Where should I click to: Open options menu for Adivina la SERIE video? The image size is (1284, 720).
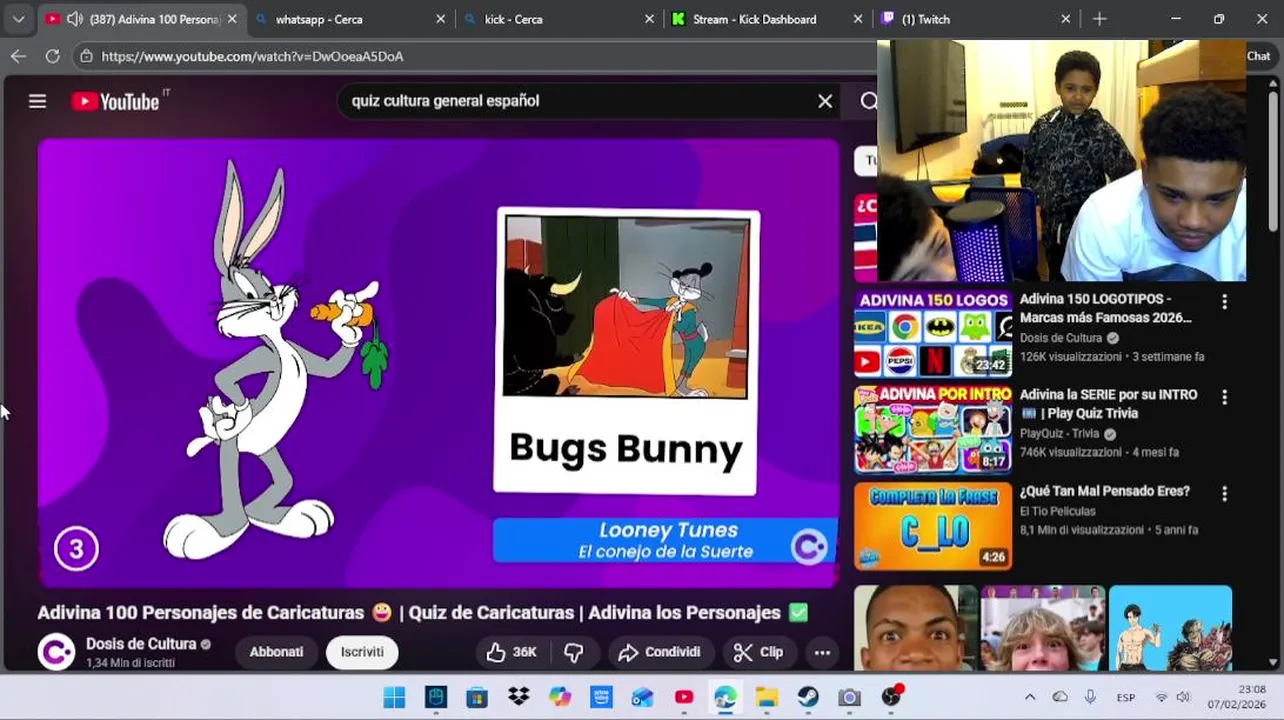point(1224,397)
